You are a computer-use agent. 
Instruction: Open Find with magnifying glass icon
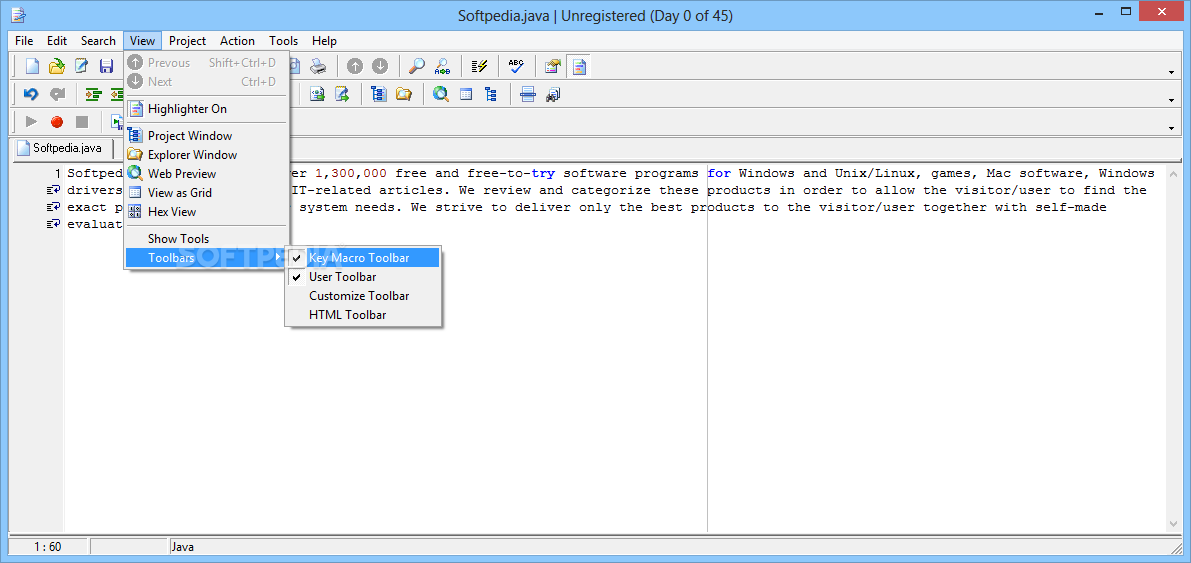416,66
